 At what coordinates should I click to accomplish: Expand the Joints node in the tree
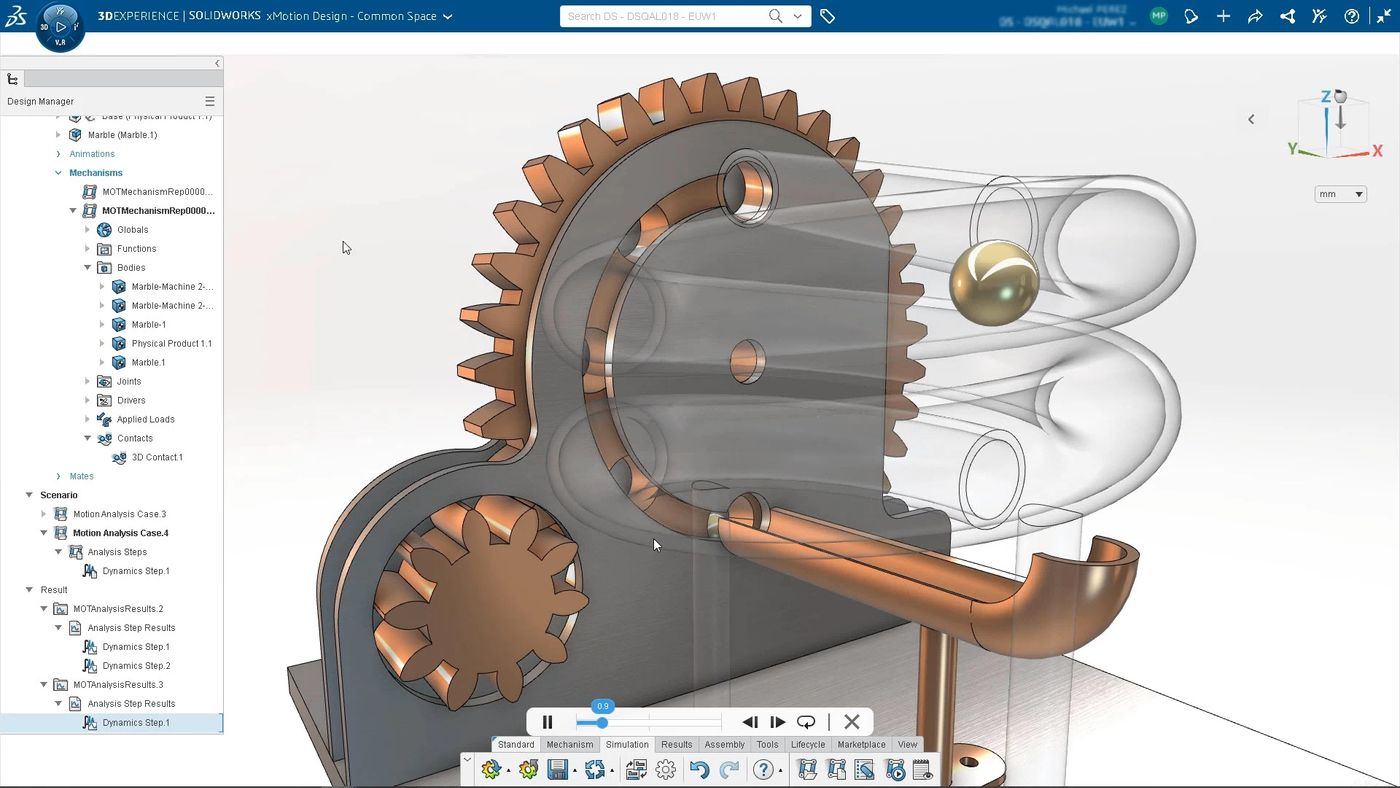(87, 381)
